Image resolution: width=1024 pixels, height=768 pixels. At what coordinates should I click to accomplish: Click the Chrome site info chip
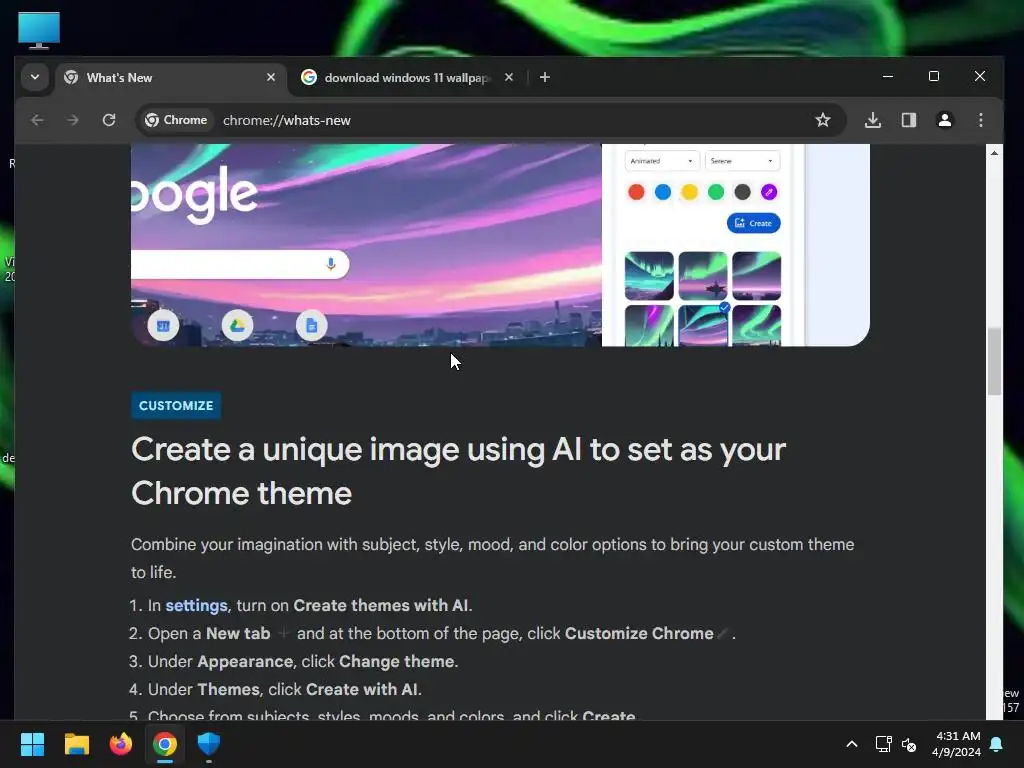[x=176, y=120]
